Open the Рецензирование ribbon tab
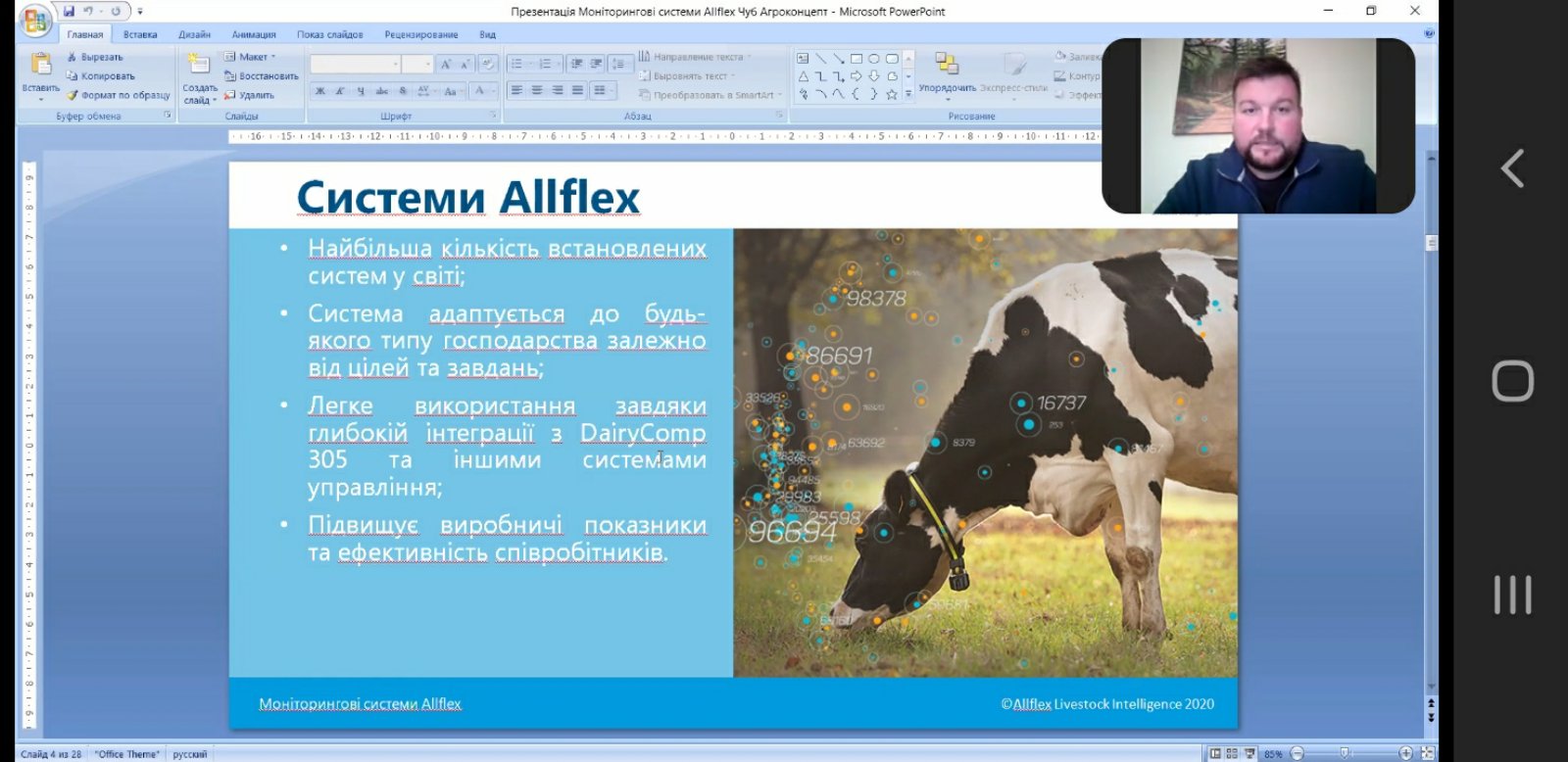 (421, 34)
